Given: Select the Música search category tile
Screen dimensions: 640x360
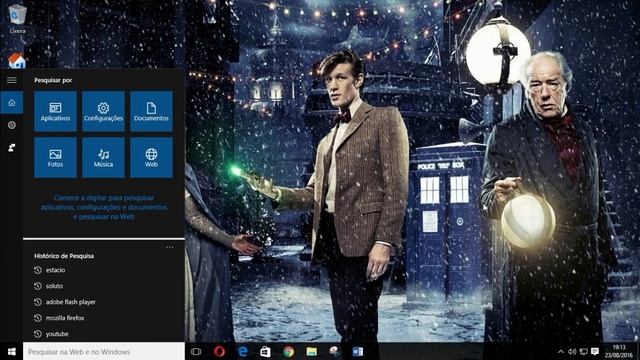Looking at the screenshot, I should pyautogui.click(x=103, y=158).
